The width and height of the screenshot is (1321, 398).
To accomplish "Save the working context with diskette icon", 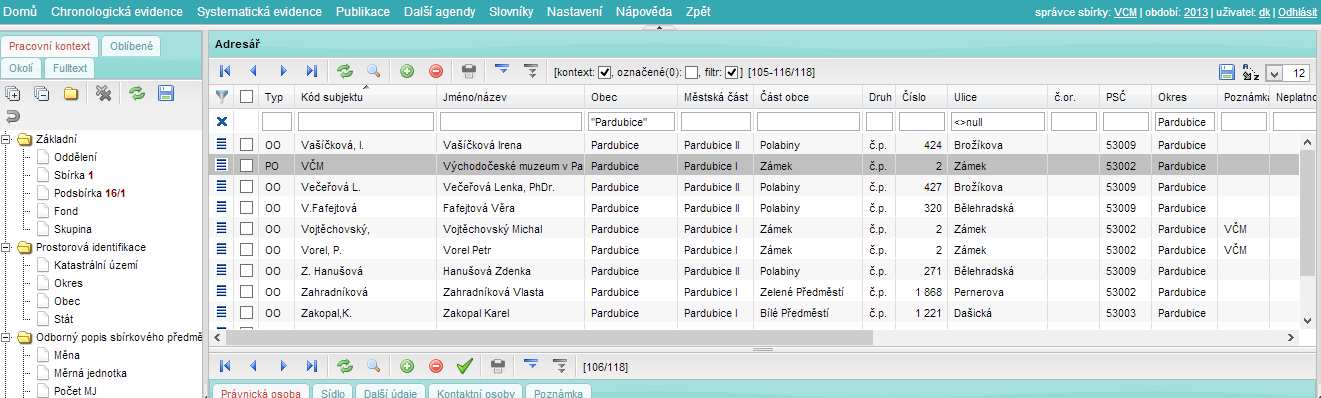I will pyautogui.click(x=166, y=93).
